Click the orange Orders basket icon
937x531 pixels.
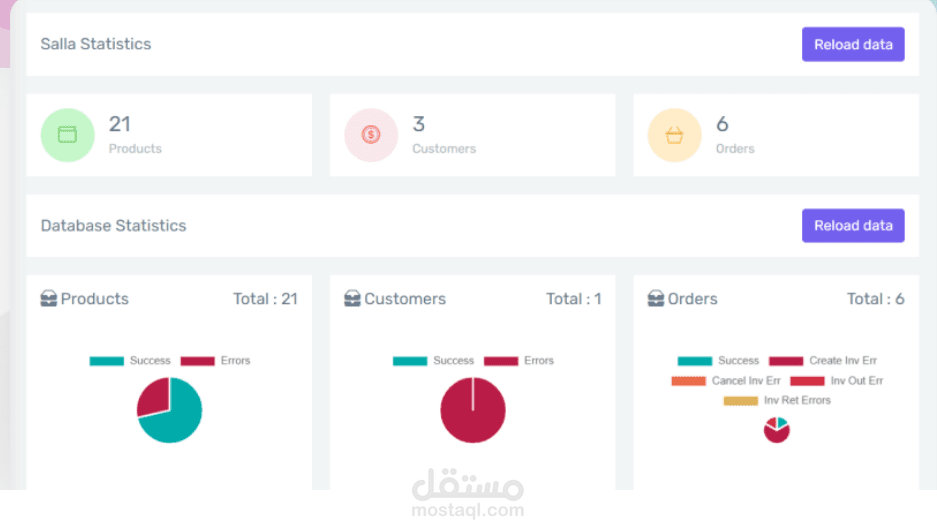coord(675,135)
